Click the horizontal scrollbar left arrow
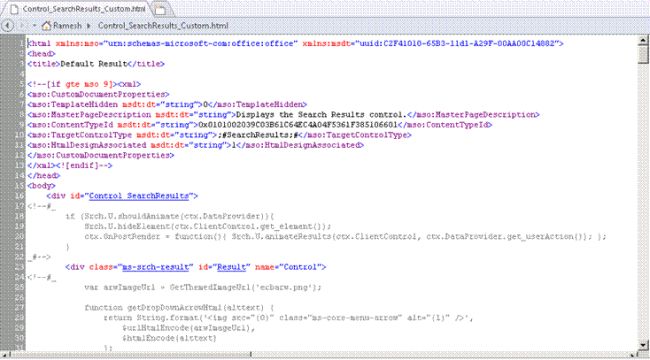Screen dimensions: 650x360 (4, 355)
